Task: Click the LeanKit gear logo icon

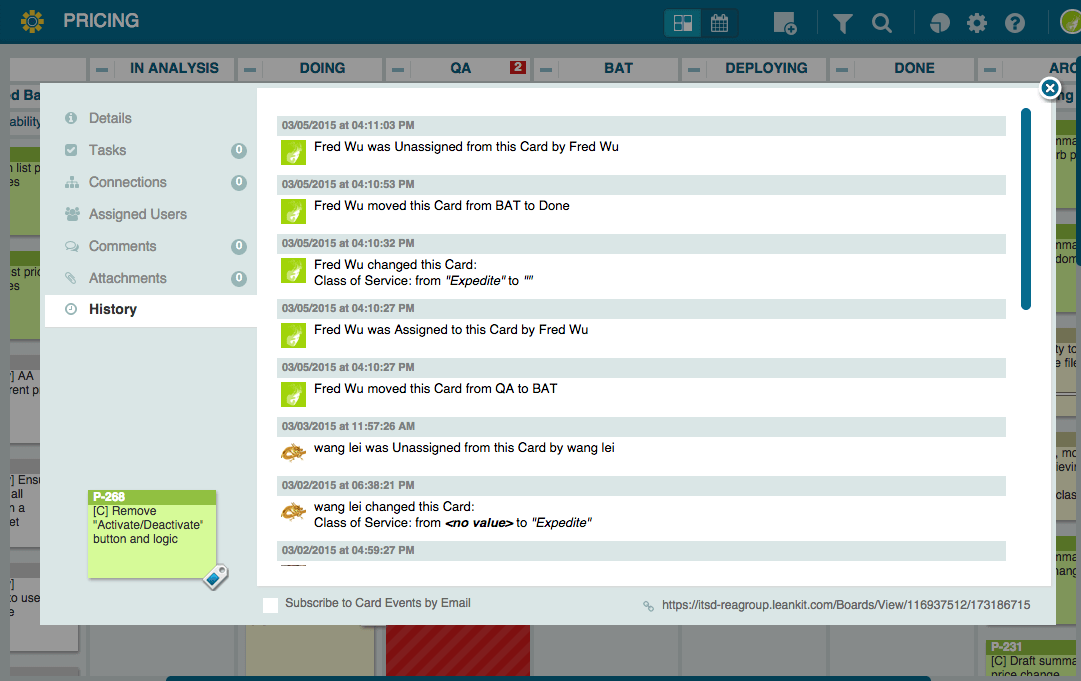Action: coord(32,21)
